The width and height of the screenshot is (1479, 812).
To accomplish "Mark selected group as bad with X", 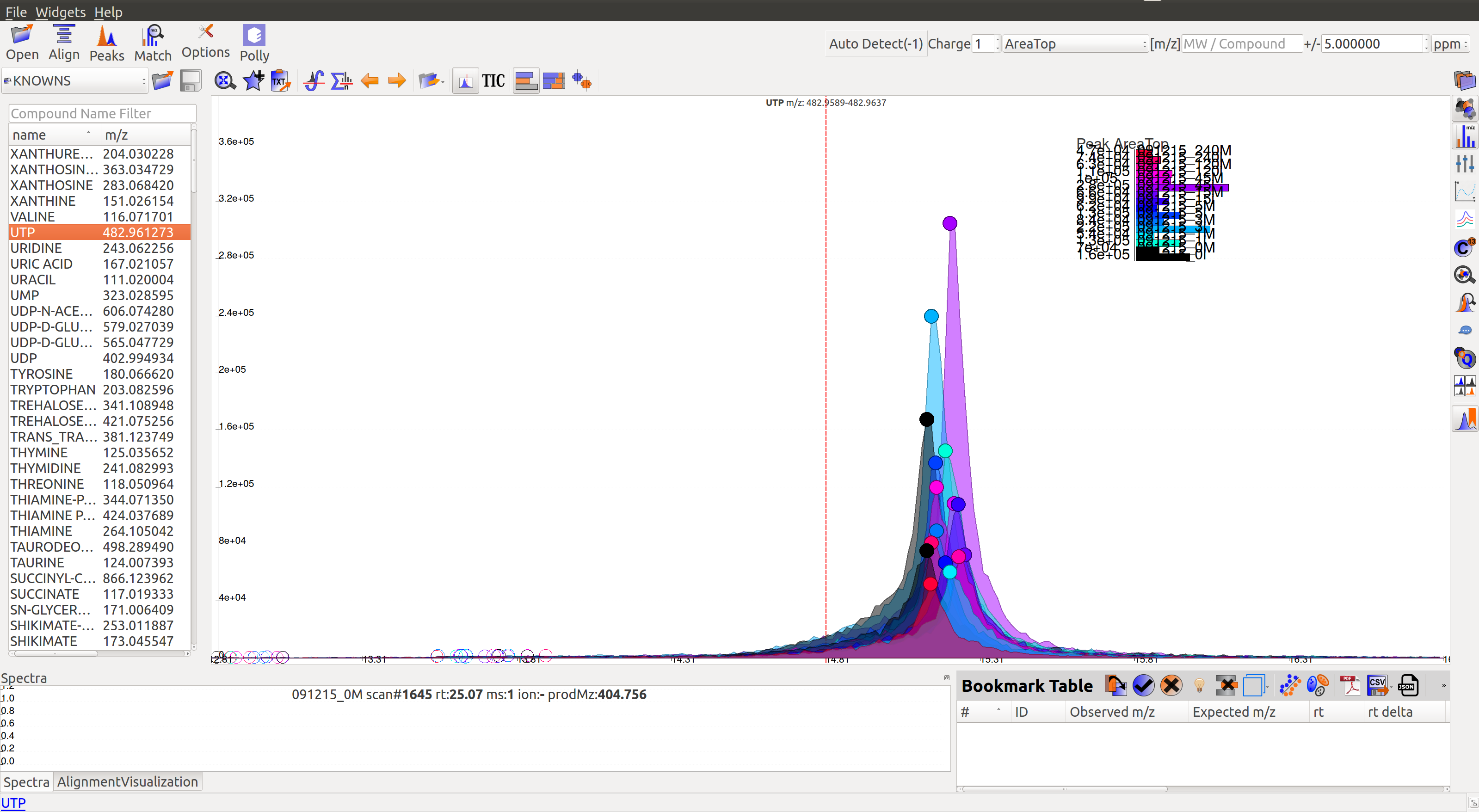I will click(1171, 685).
